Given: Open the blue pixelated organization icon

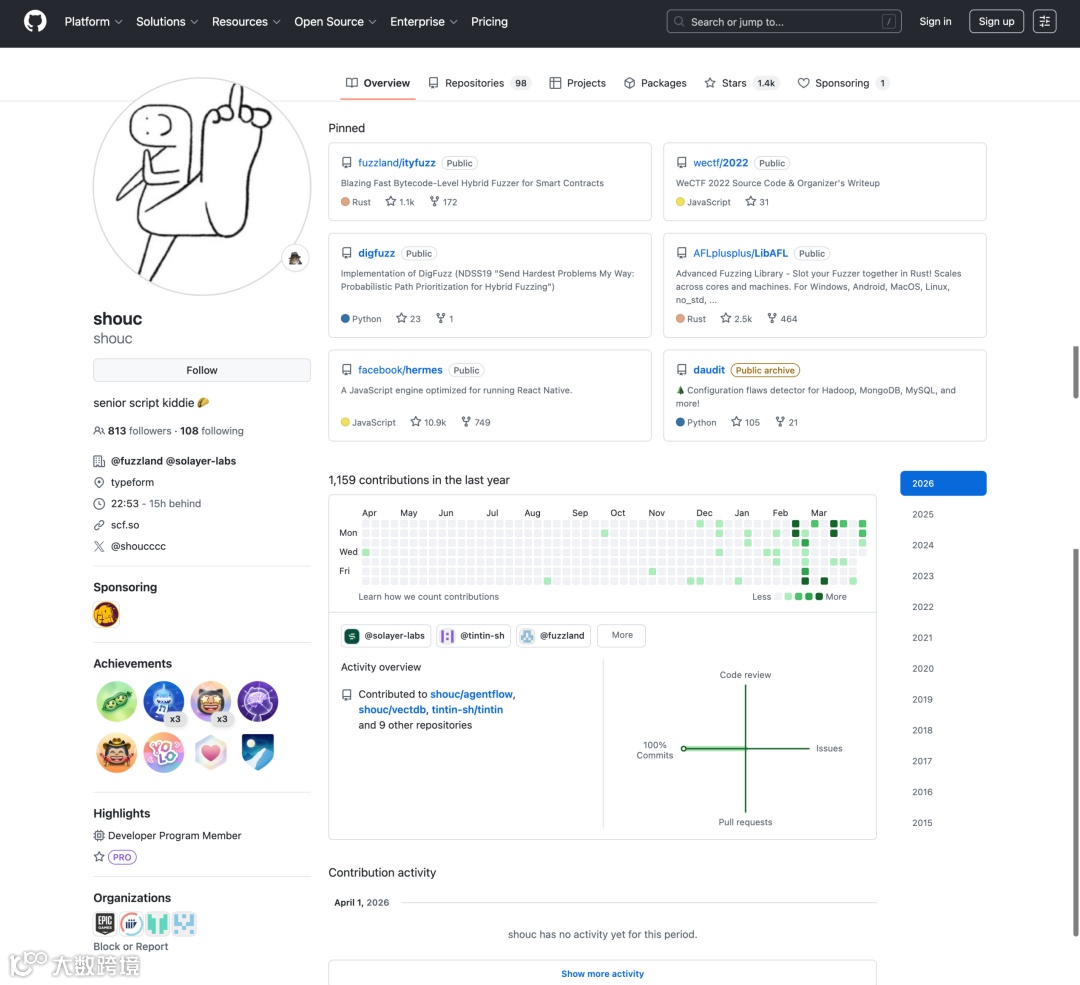Looking at the screenshot, I should 184,923.
